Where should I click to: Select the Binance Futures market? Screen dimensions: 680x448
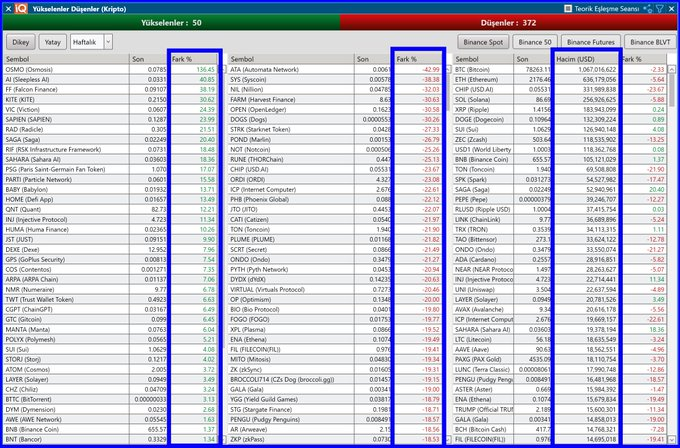coord(591,42)
